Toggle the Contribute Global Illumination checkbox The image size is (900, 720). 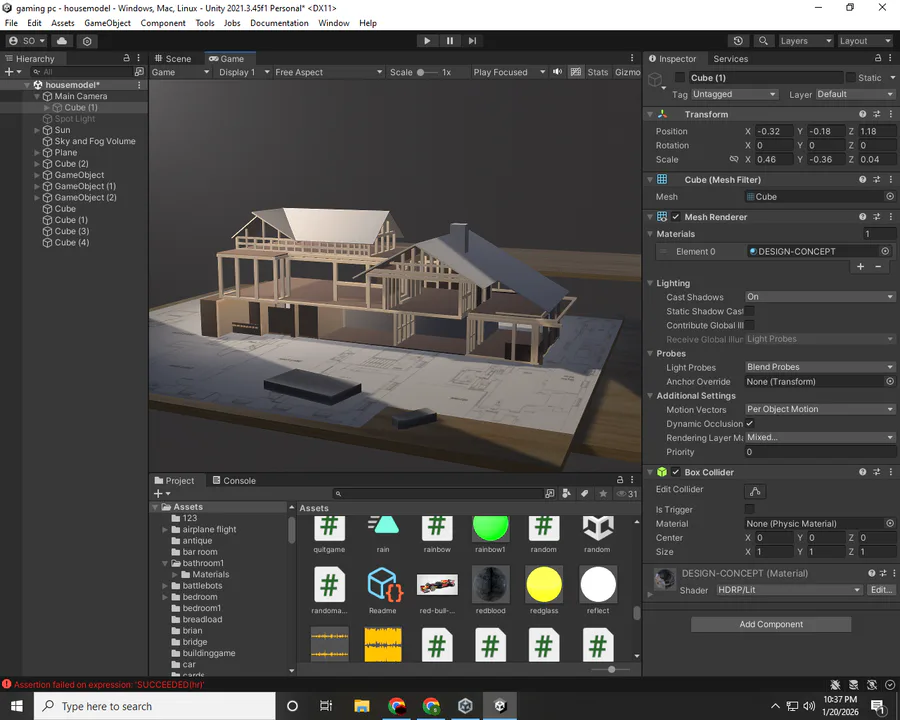[750, 325]
